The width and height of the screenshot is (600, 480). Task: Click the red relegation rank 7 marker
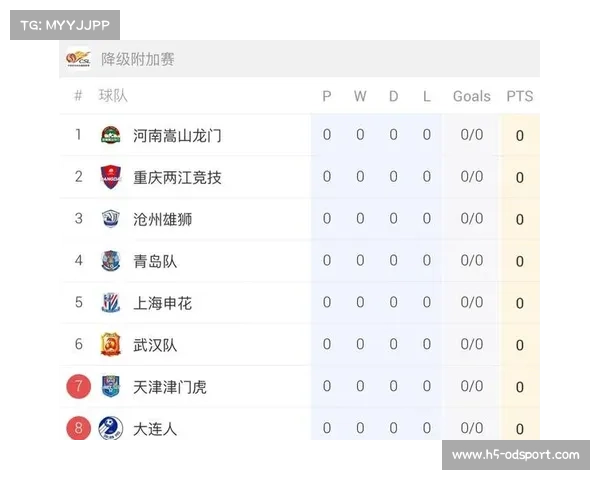click(x=78, y=386)
